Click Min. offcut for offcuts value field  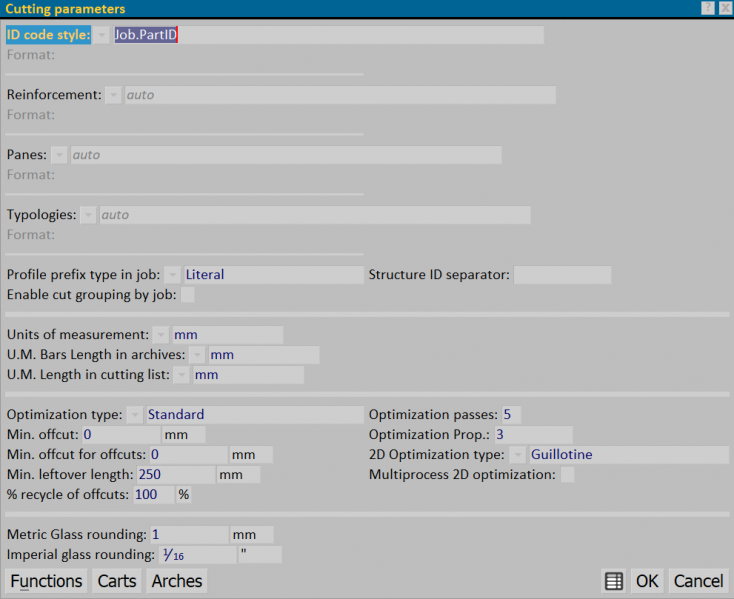tap(189, 455)
